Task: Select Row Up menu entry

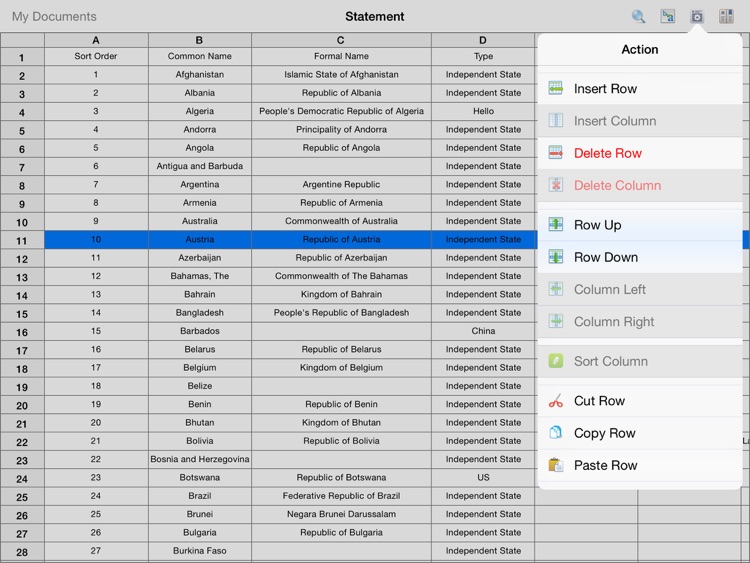Action: pyautogui.click(x=640, y=225)
